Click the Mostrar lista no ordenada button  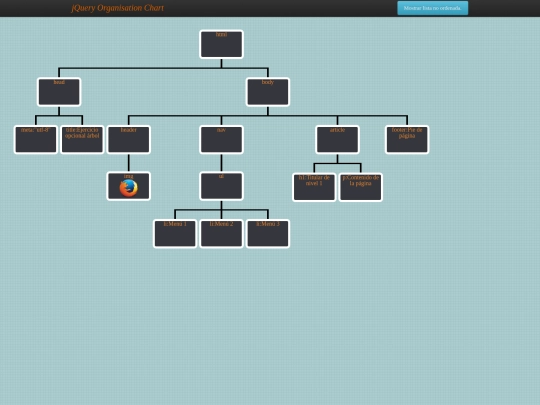(x=433, y=8)
